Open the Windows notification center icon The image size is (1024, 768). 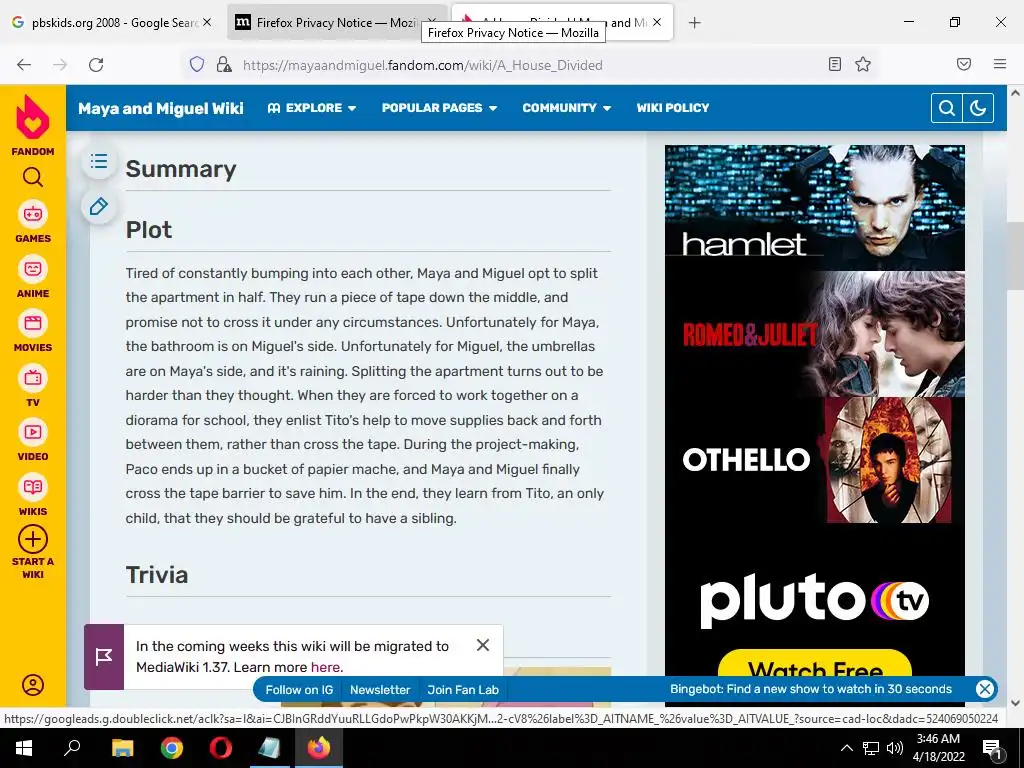[992, 749]
